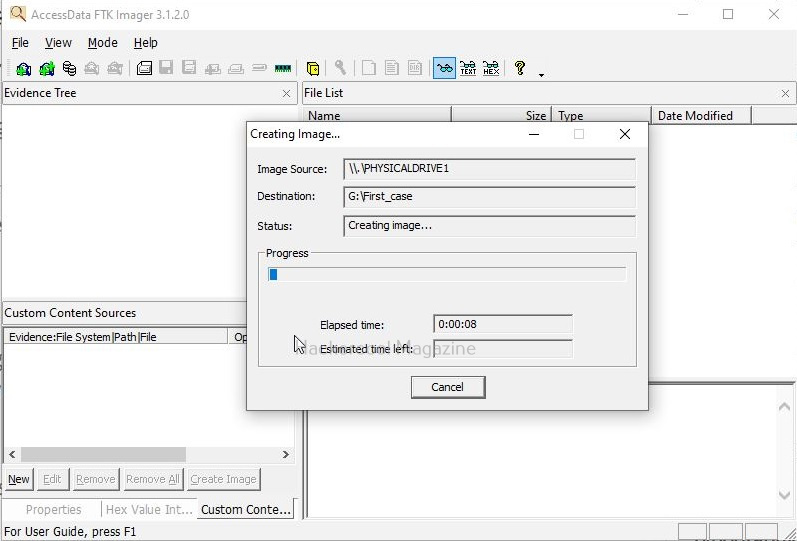Switch to the Properties tab
The image size is (797, 541).
click(53, 509)
